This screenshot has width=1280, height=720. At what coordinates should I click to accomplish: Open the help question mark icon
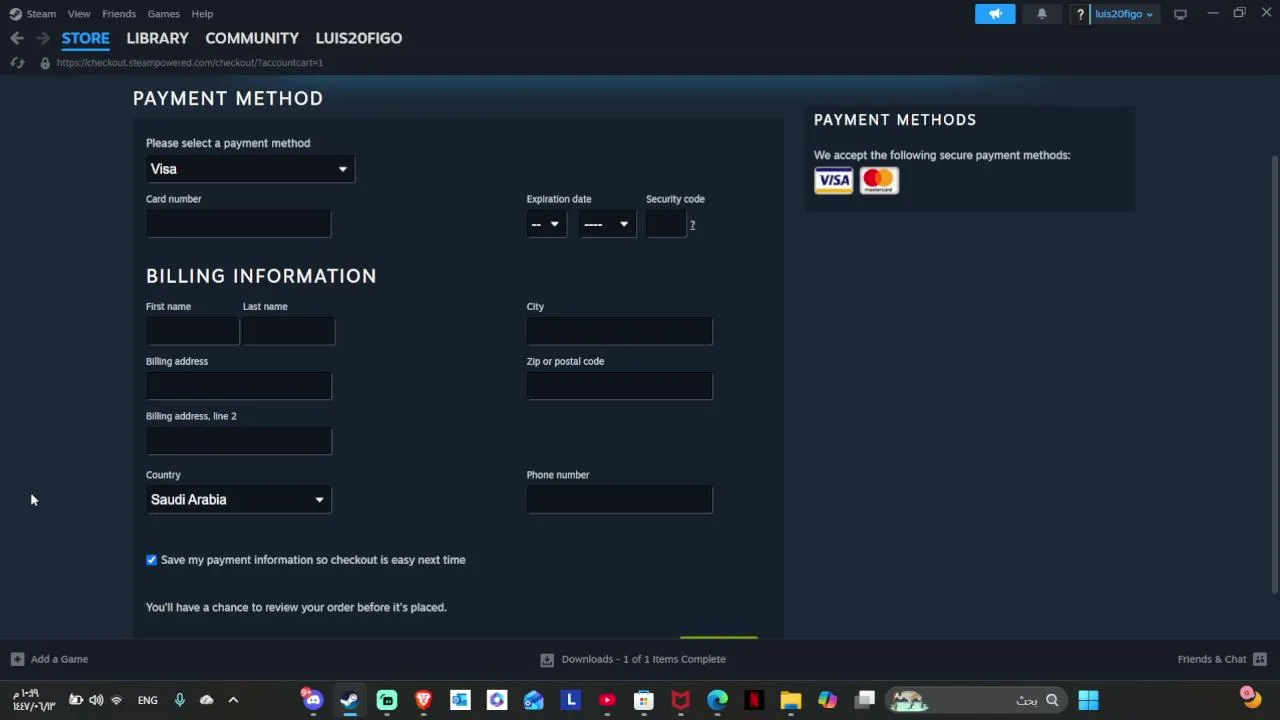[x=1080, y=14]
